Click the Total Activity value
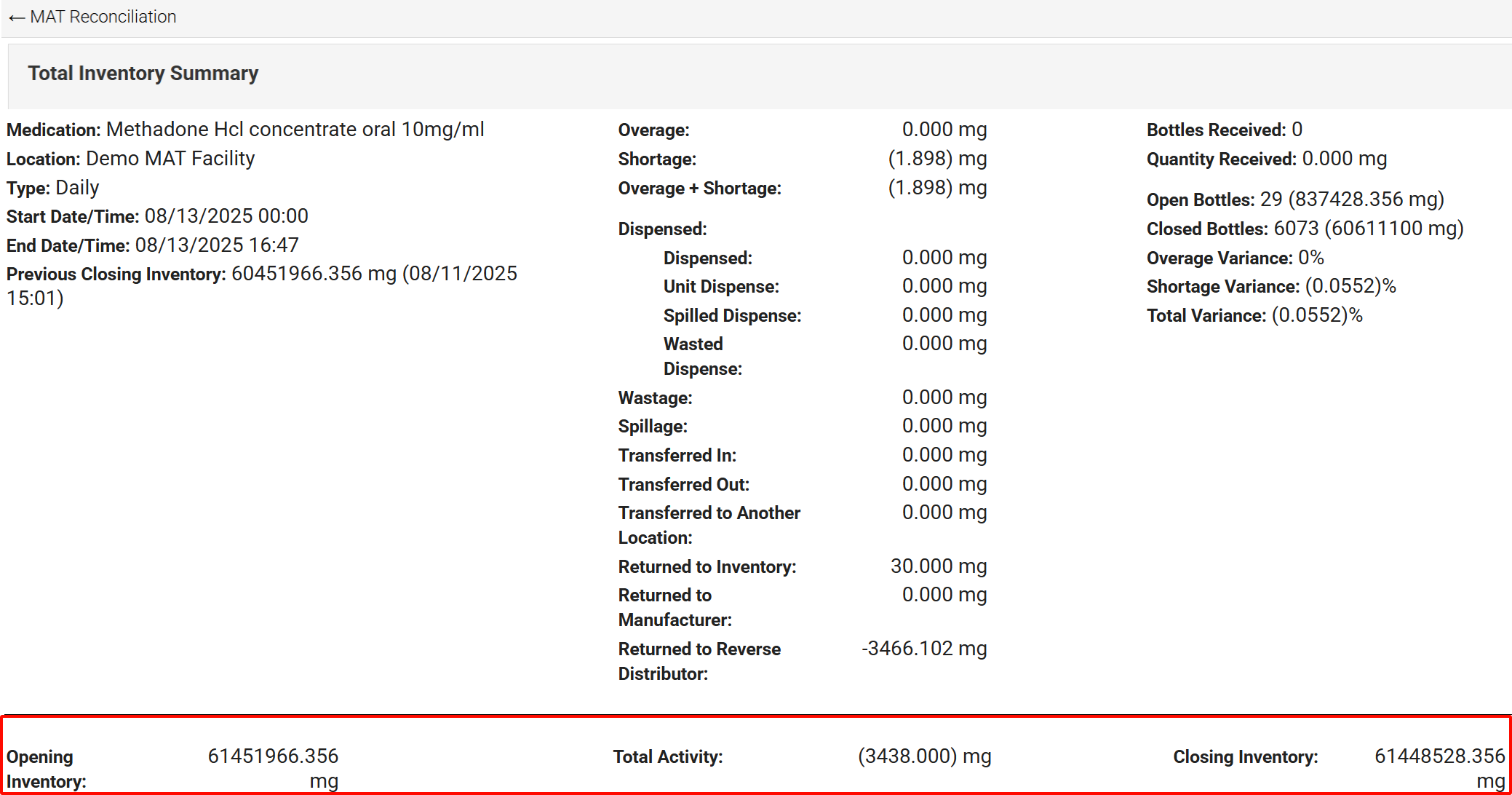 (924, 756)
